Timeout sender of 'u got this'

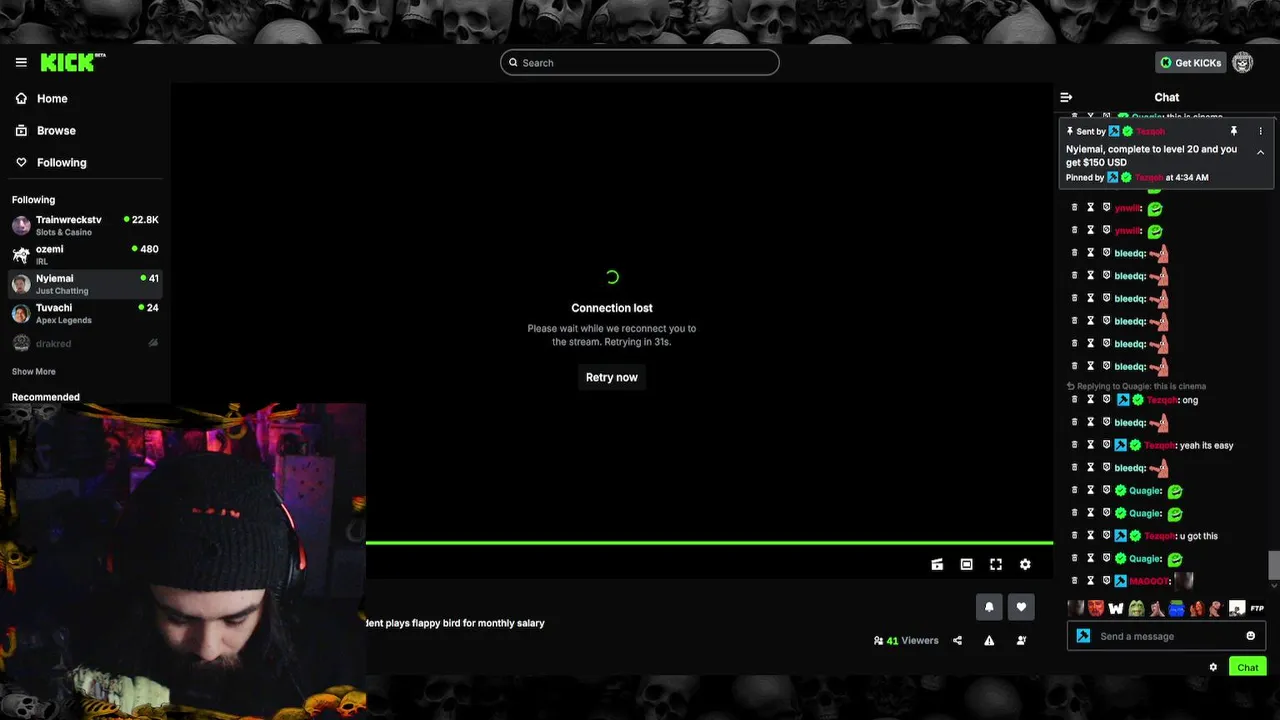coord(1091,535)
